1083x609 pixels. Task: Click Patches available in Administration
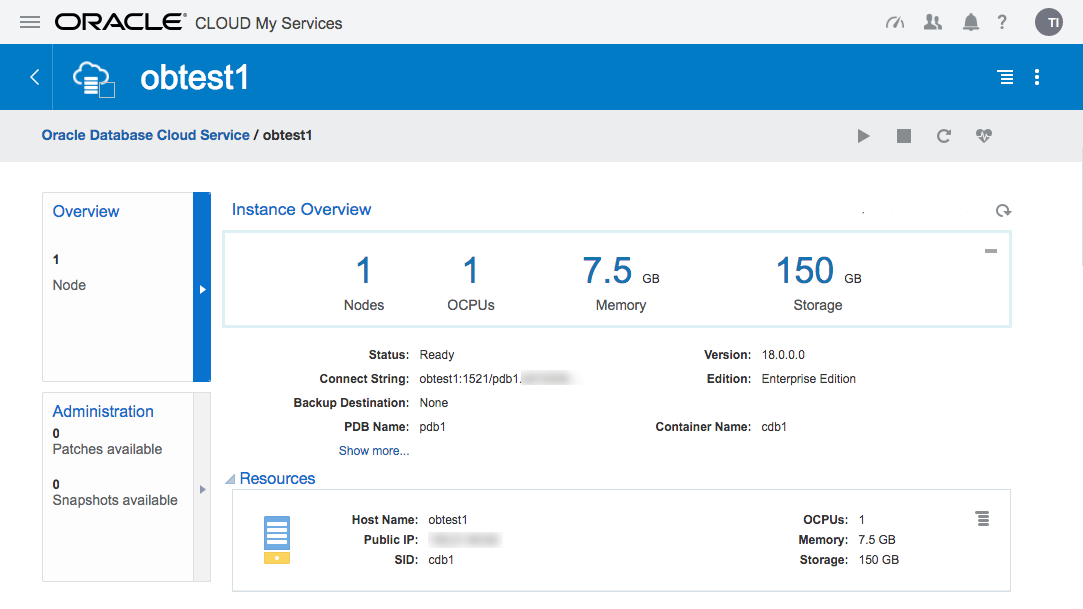tap(107, 450)
